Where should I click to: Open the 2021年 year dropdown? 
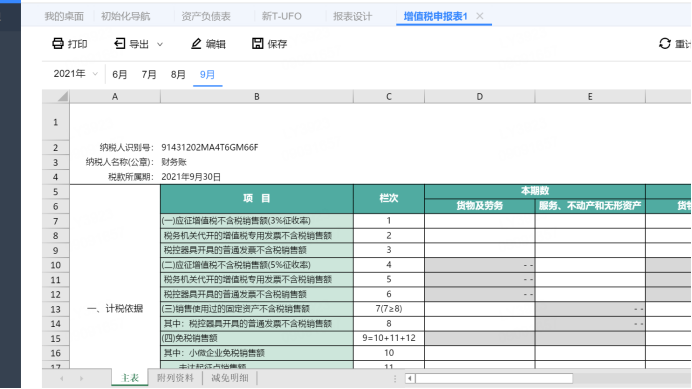[75, 74]
